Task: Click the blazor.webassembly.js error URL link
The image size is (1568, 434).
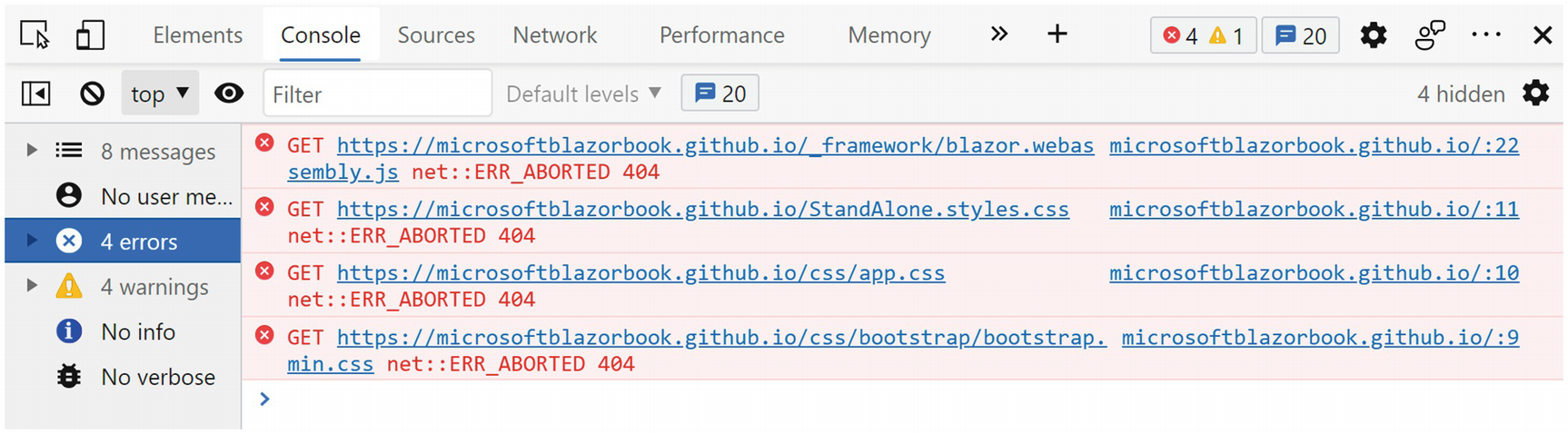Action: click(714, 146)
